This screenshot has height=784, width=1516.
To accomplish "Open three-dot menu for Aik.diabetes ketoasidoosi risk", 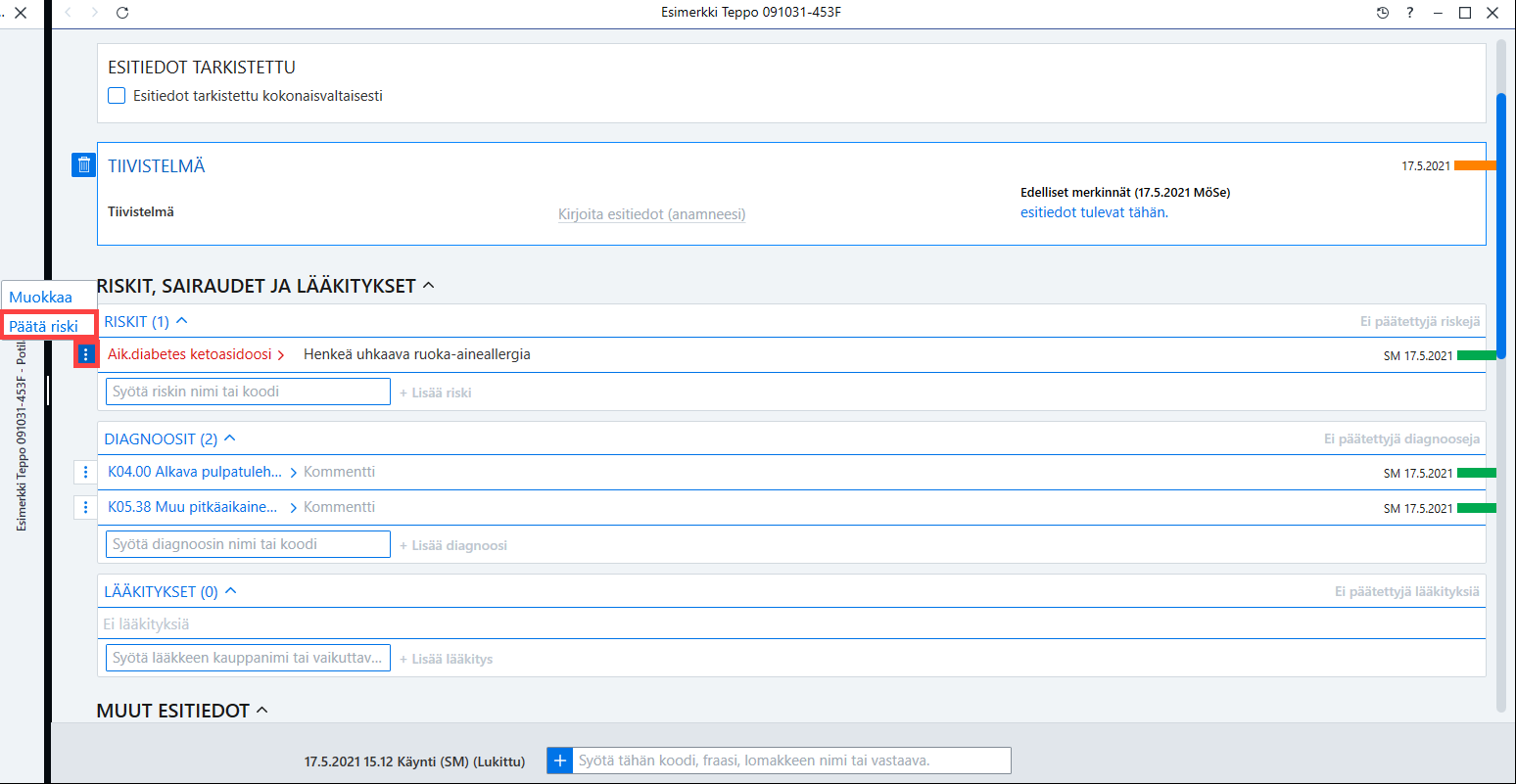I will (85, 354).
